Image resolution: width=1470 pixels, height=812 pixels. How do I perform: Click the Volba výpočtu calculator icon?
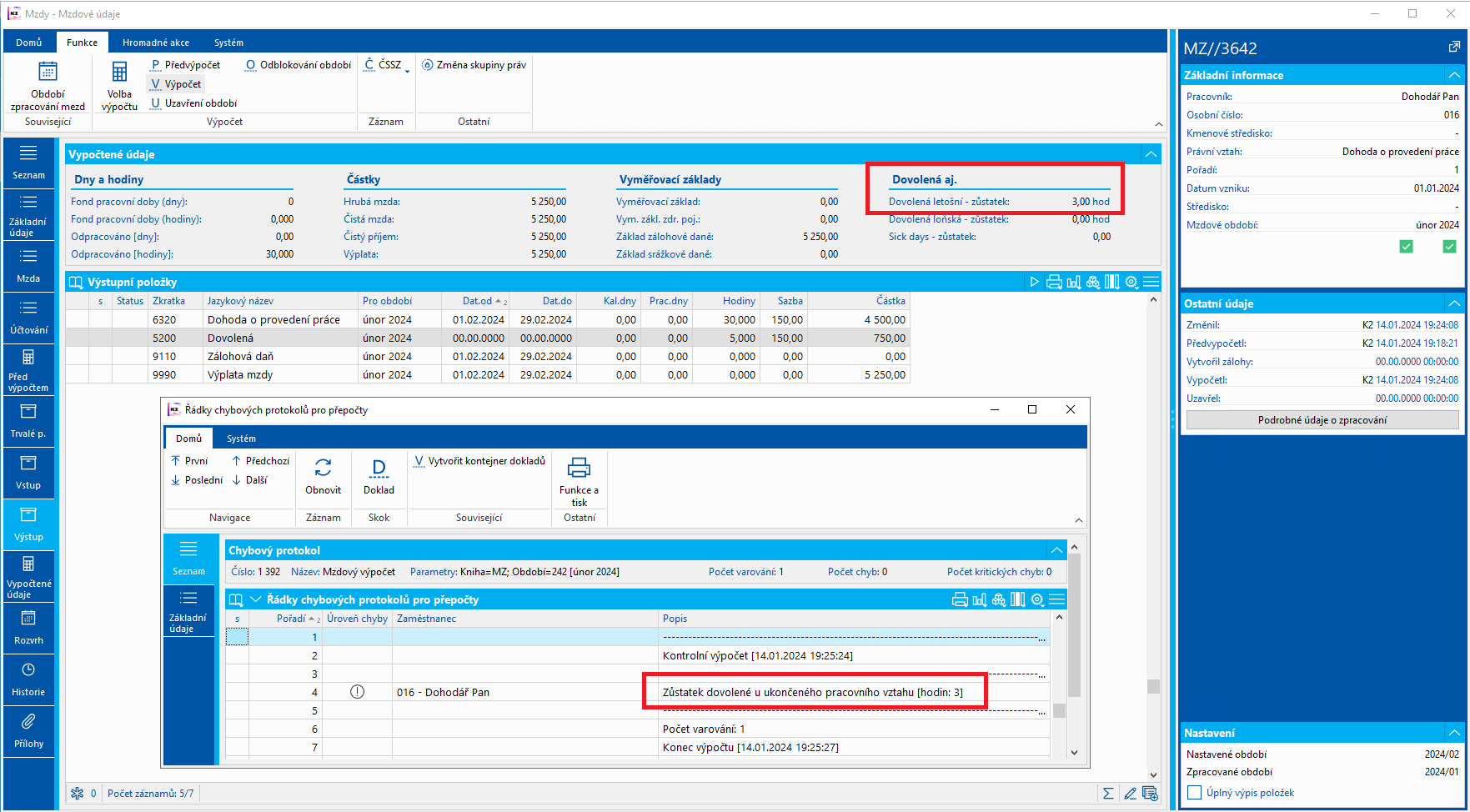[119, 73]
